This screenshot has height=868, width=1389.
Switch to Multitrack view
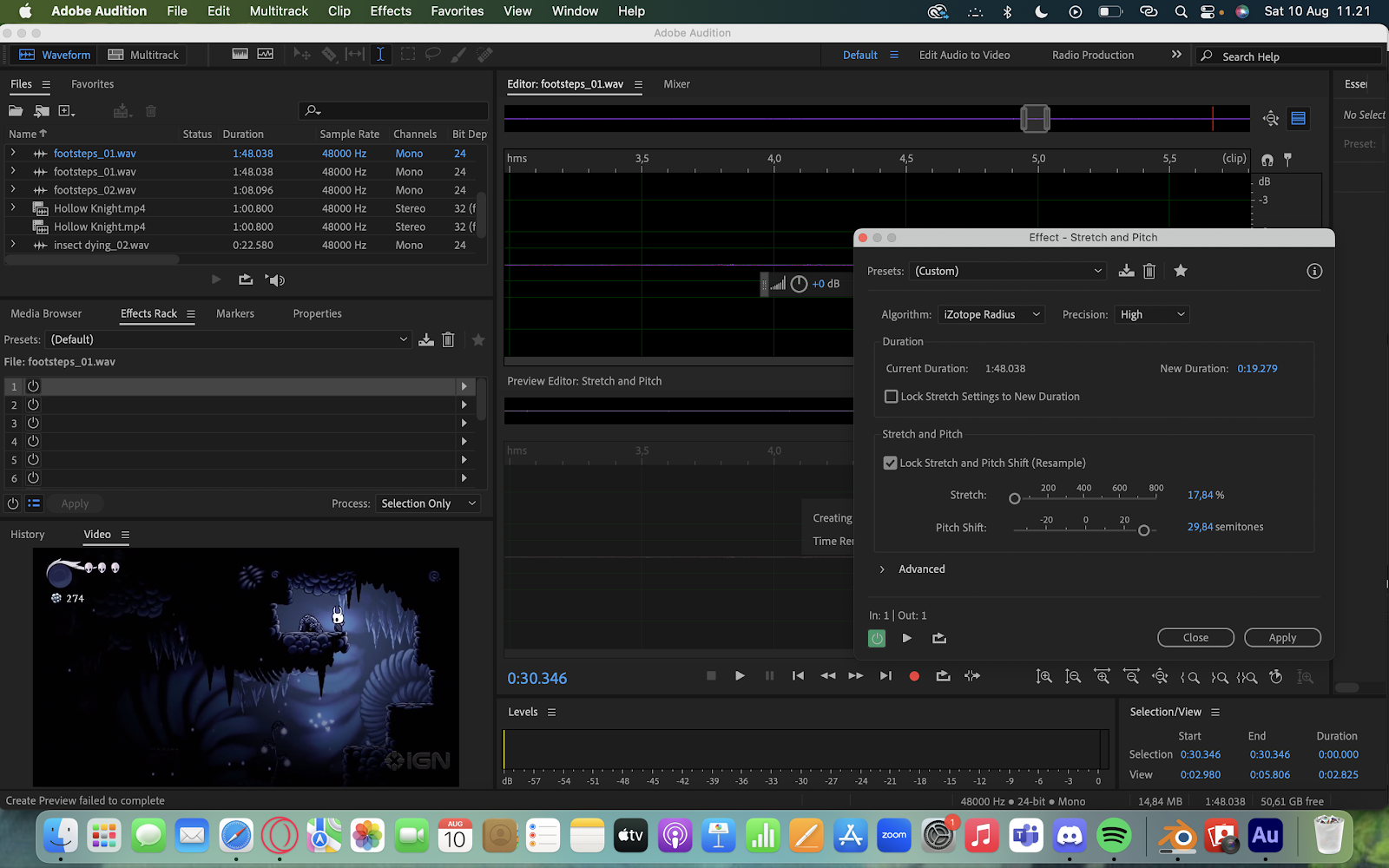tap(143, 55)
